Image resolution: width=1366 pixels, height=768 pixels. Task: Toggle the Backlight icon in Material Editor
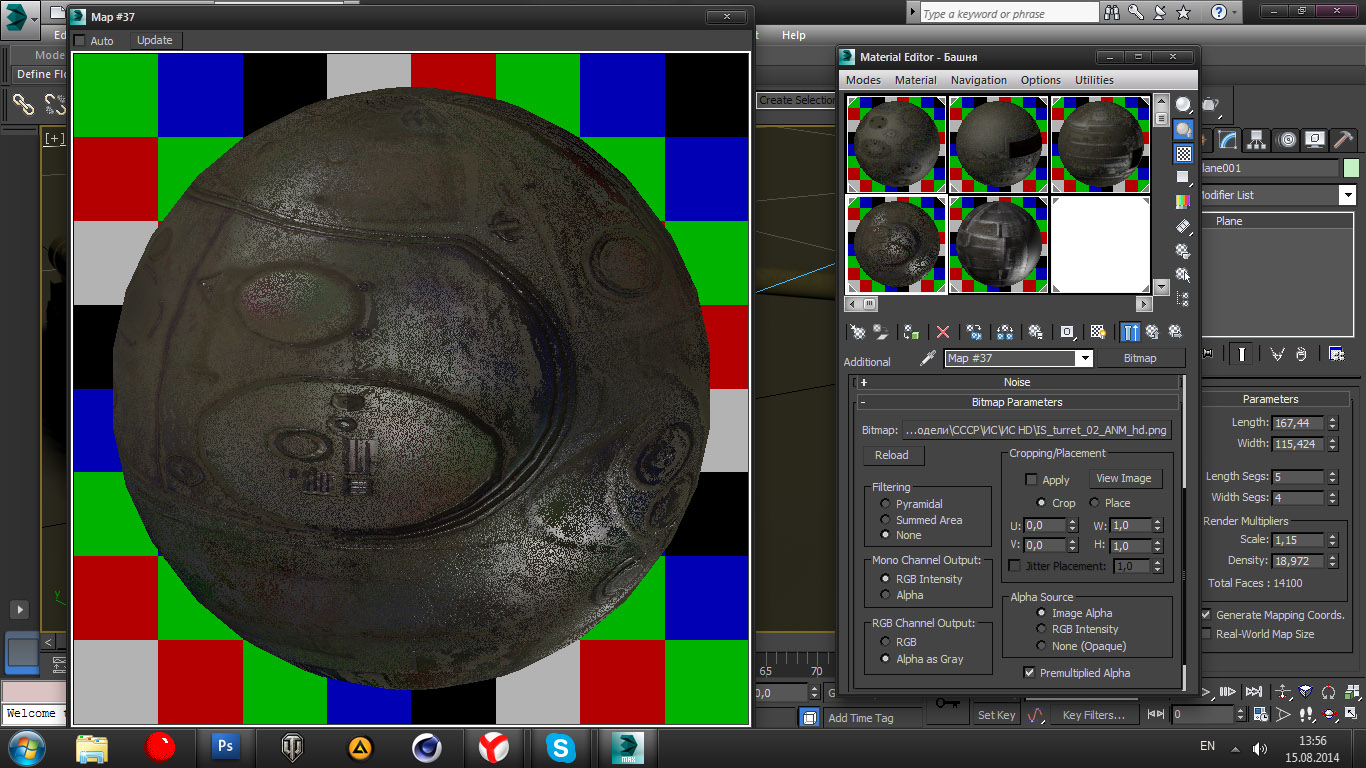tap(1183, 130)
